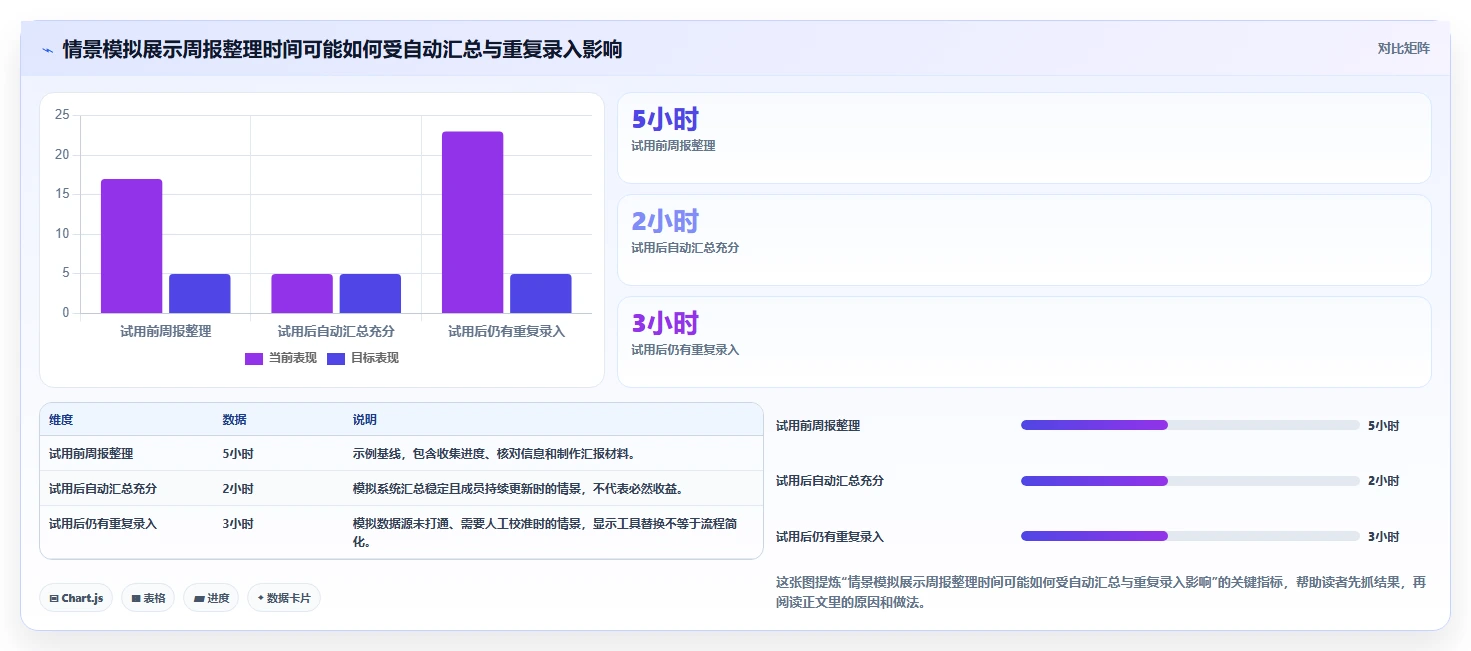Click chart x-axis label 试用前周报整理
Viewport: 1471px width, 651px height.
click(165, 331)
